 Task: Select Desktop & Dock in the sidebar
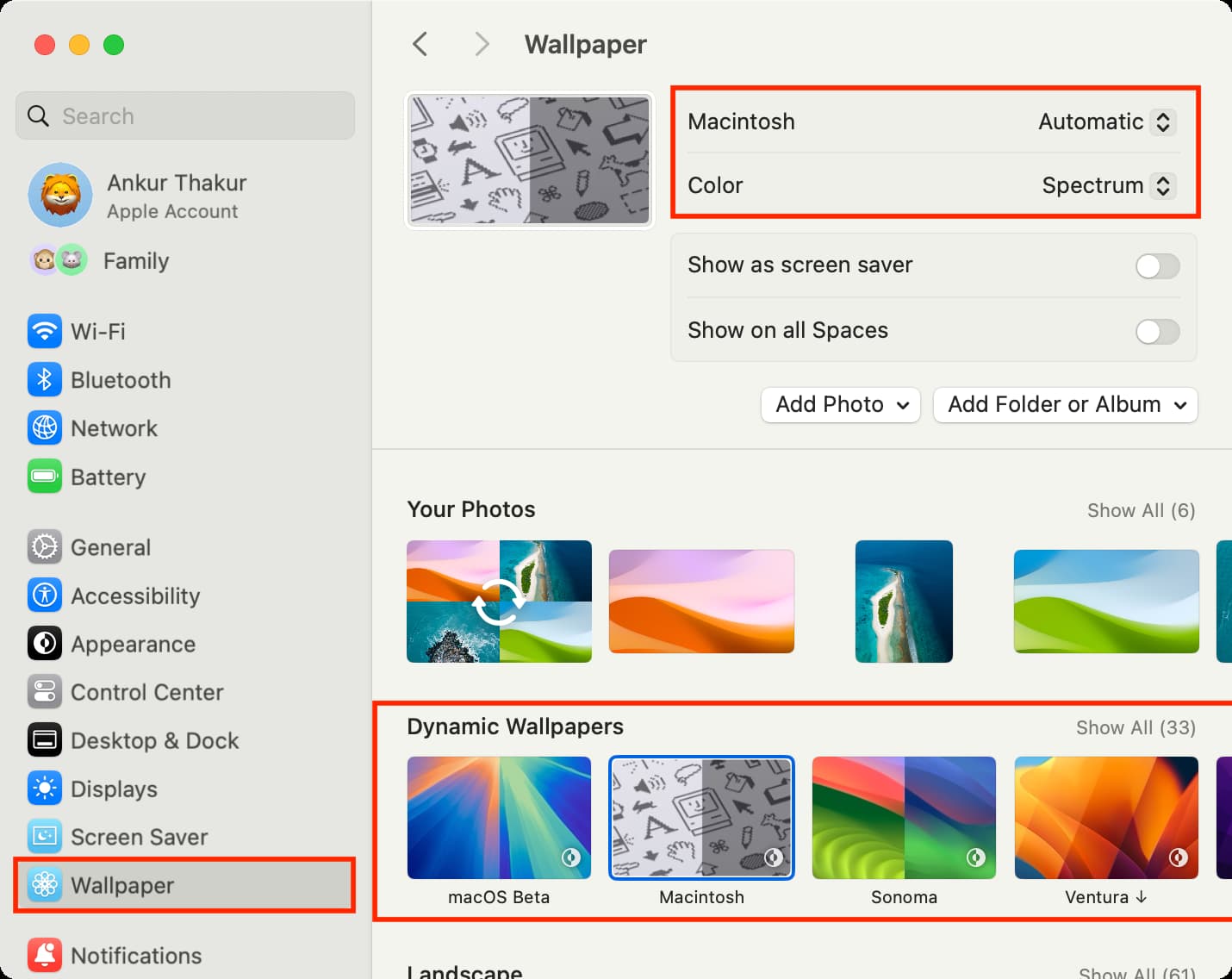tap(155, 740)
